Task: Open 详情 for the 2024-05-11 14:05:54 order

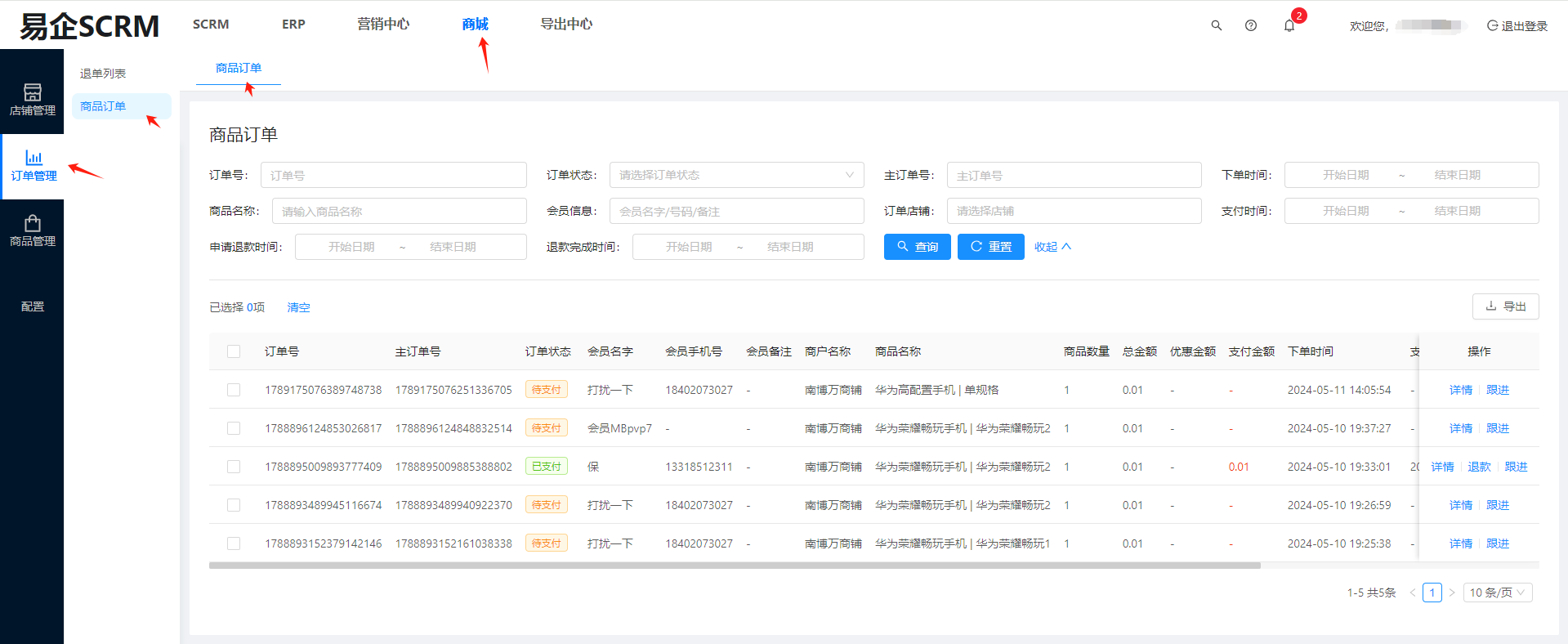Action: point(1461,390)
